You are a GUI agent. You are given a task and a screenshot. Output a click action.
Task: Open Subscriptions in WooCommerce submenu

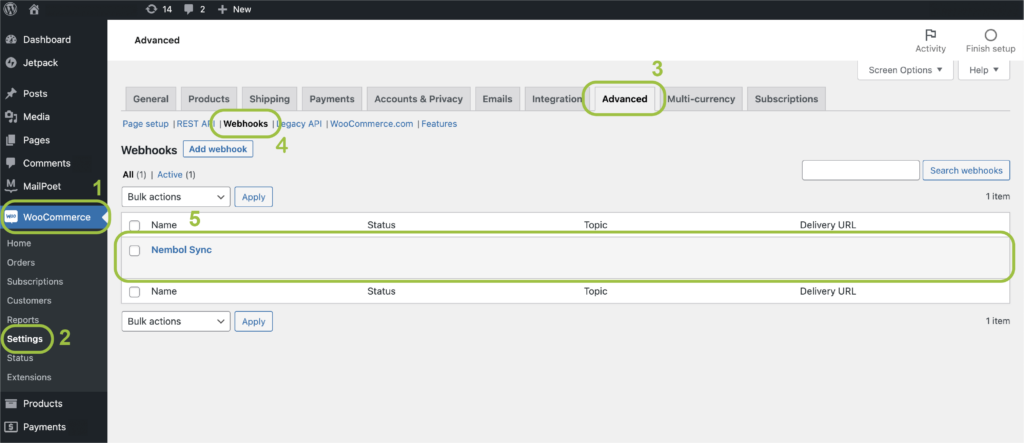[x=35, y=282]
